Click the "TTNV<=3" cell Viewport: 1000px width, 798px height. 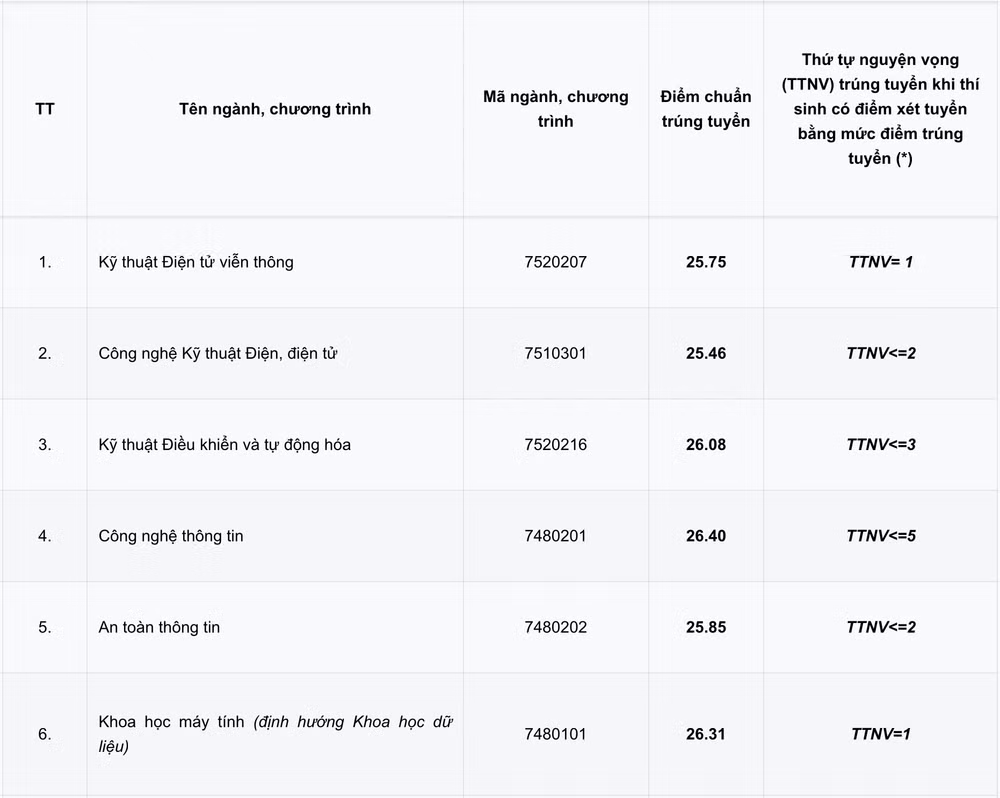point(881,445)
